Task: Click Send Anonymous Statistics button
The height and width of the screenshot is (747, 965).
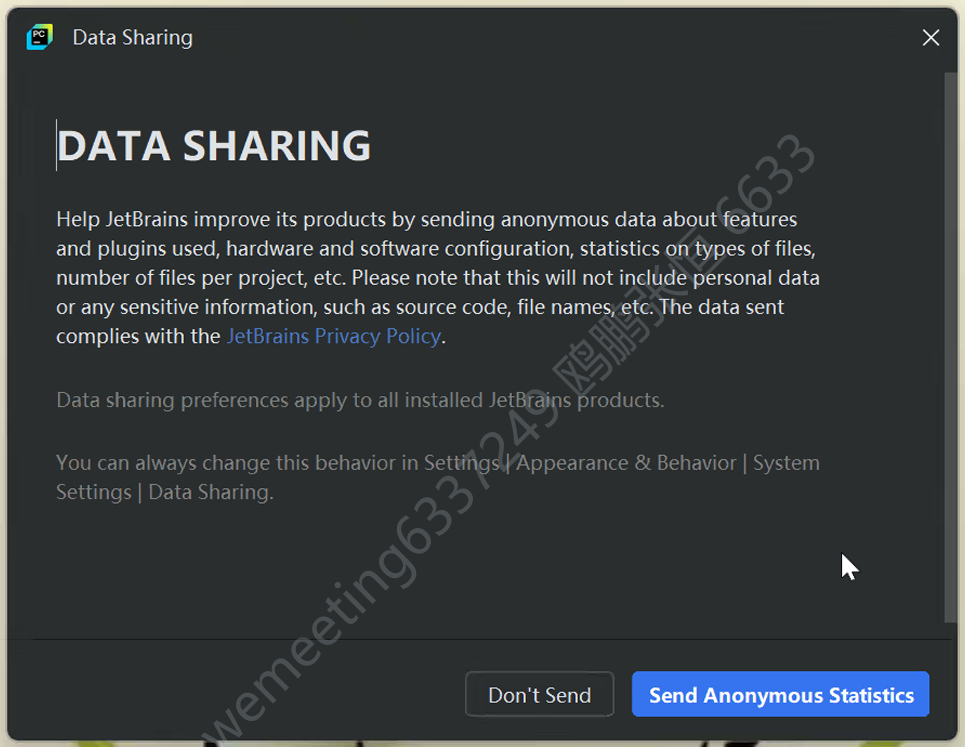Action: tap(780, 695)
